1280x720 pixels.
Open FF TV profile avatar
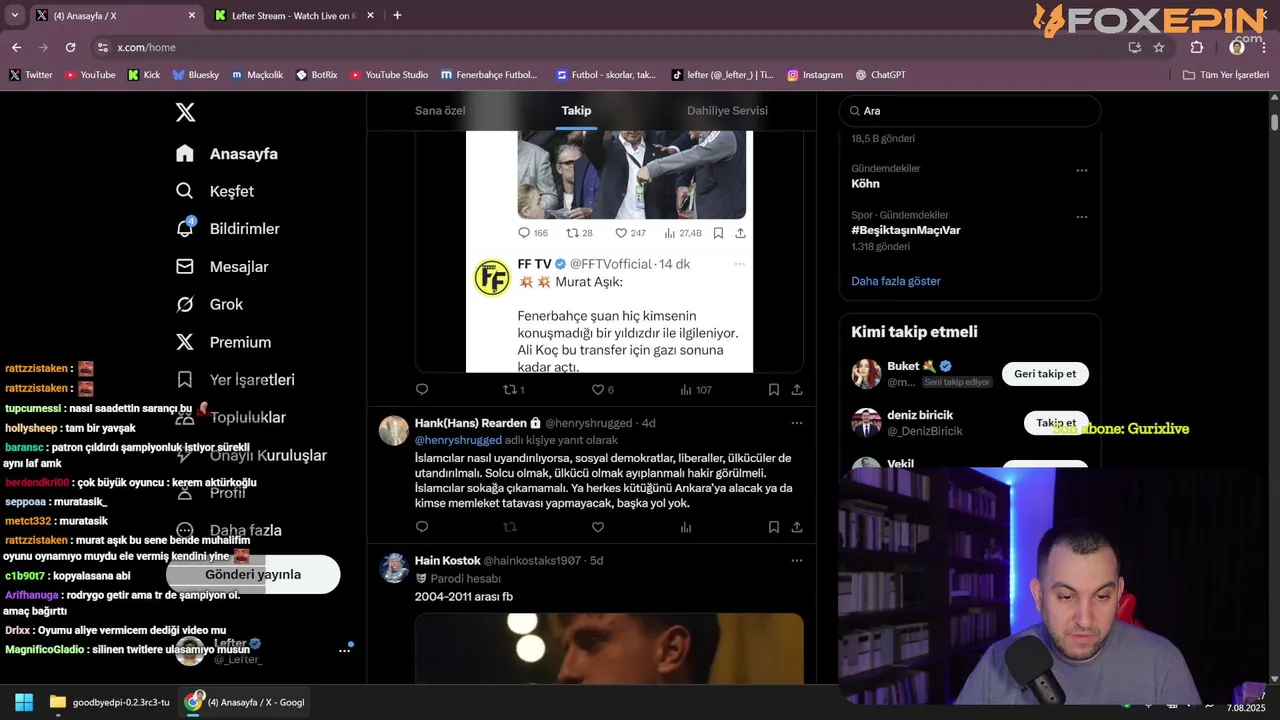pos(492,278)
